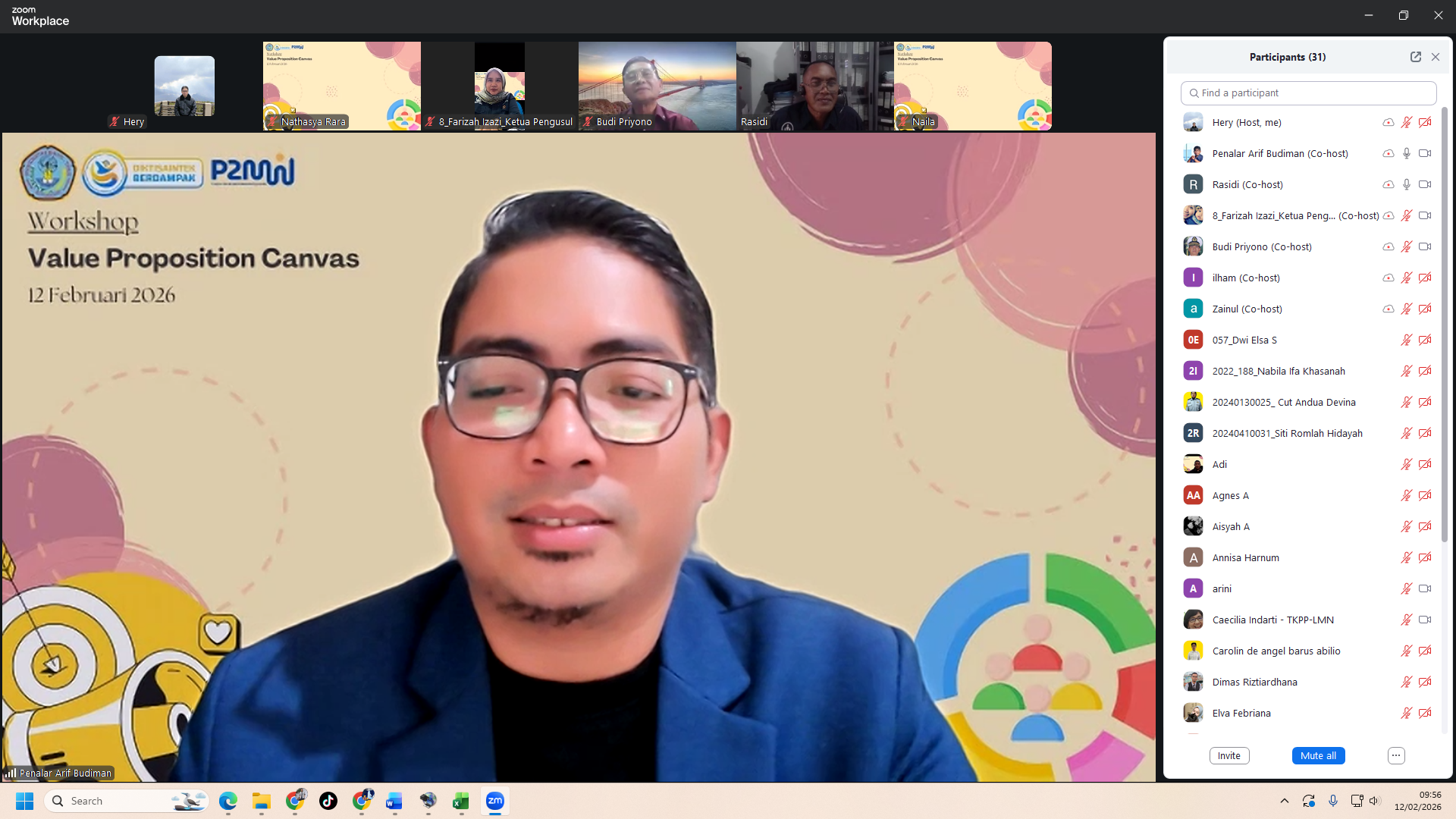Open the more options ellipsis menu
Viewport: 1456px width, 819px height.
tap(1396, 755)
